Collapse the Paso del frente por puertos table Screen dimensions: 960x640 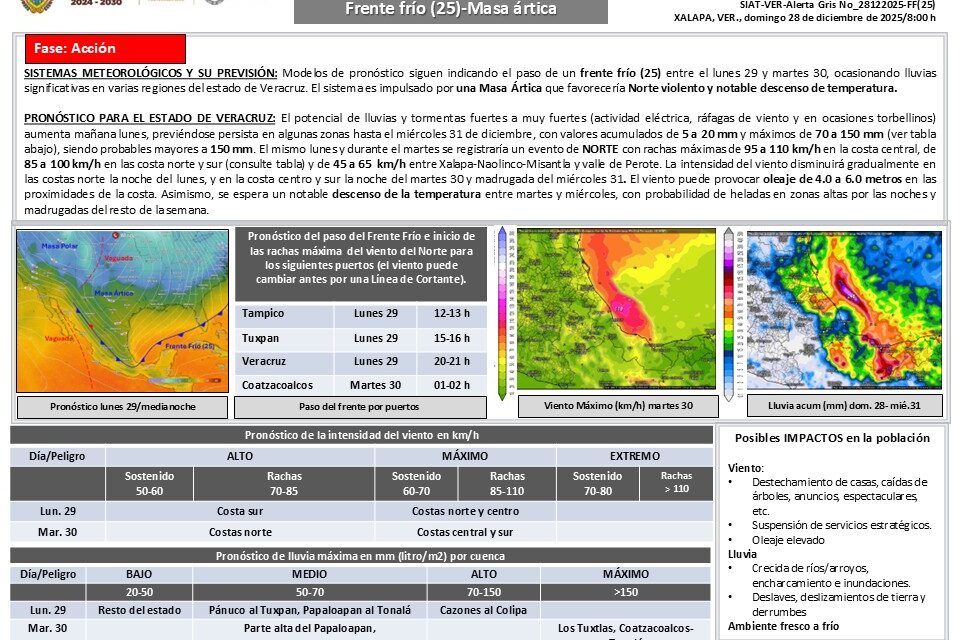[358, 407]
